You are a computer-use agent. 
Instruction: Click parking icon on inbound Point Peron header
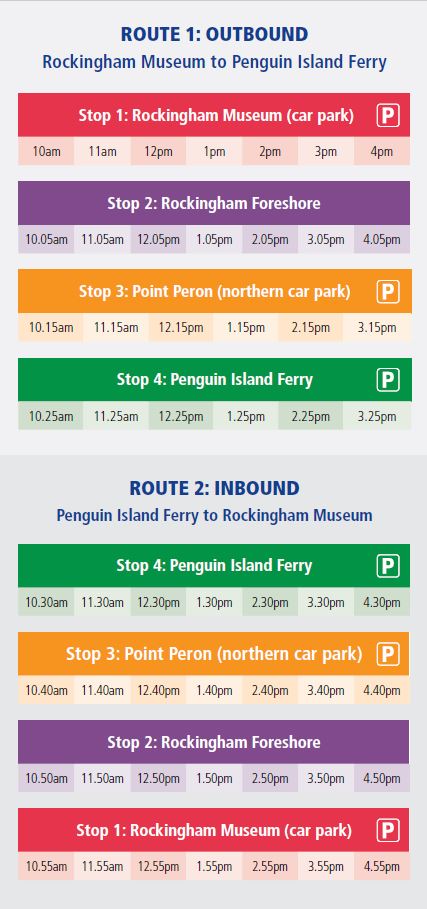coord(388,654)
